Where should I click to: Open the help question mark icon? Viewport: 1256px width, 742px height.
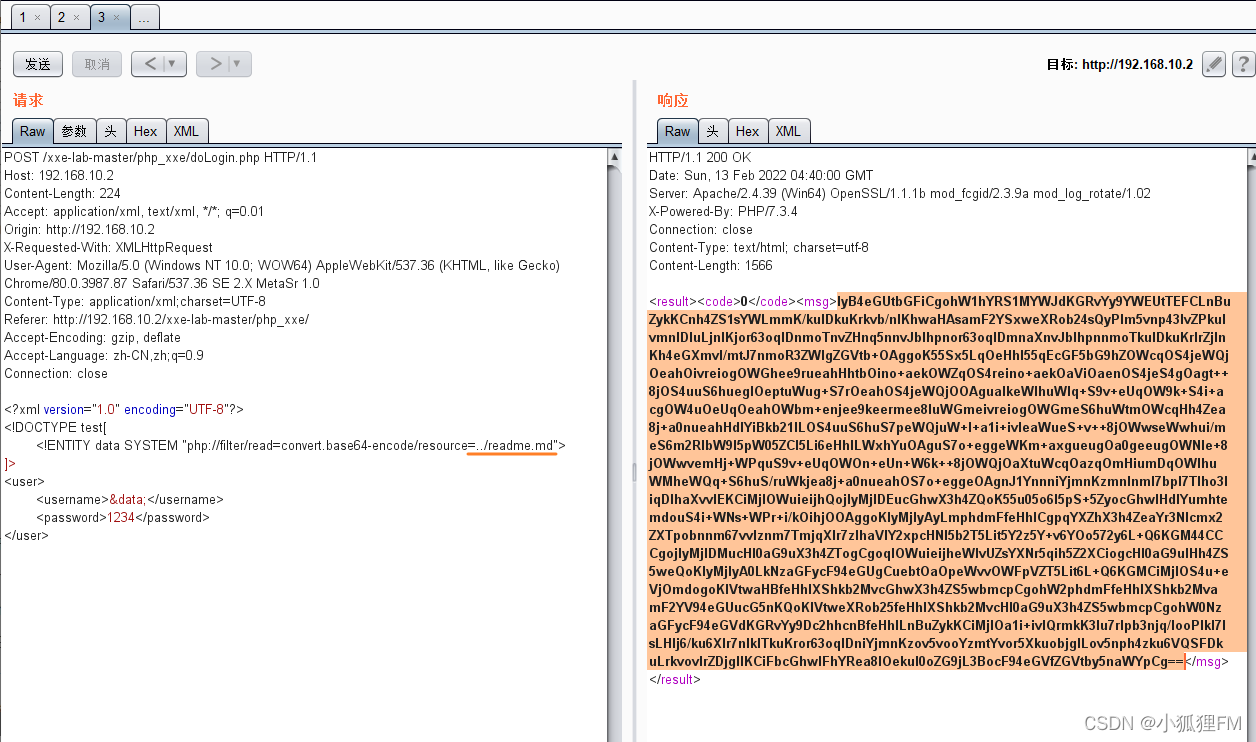point(1243,64)
